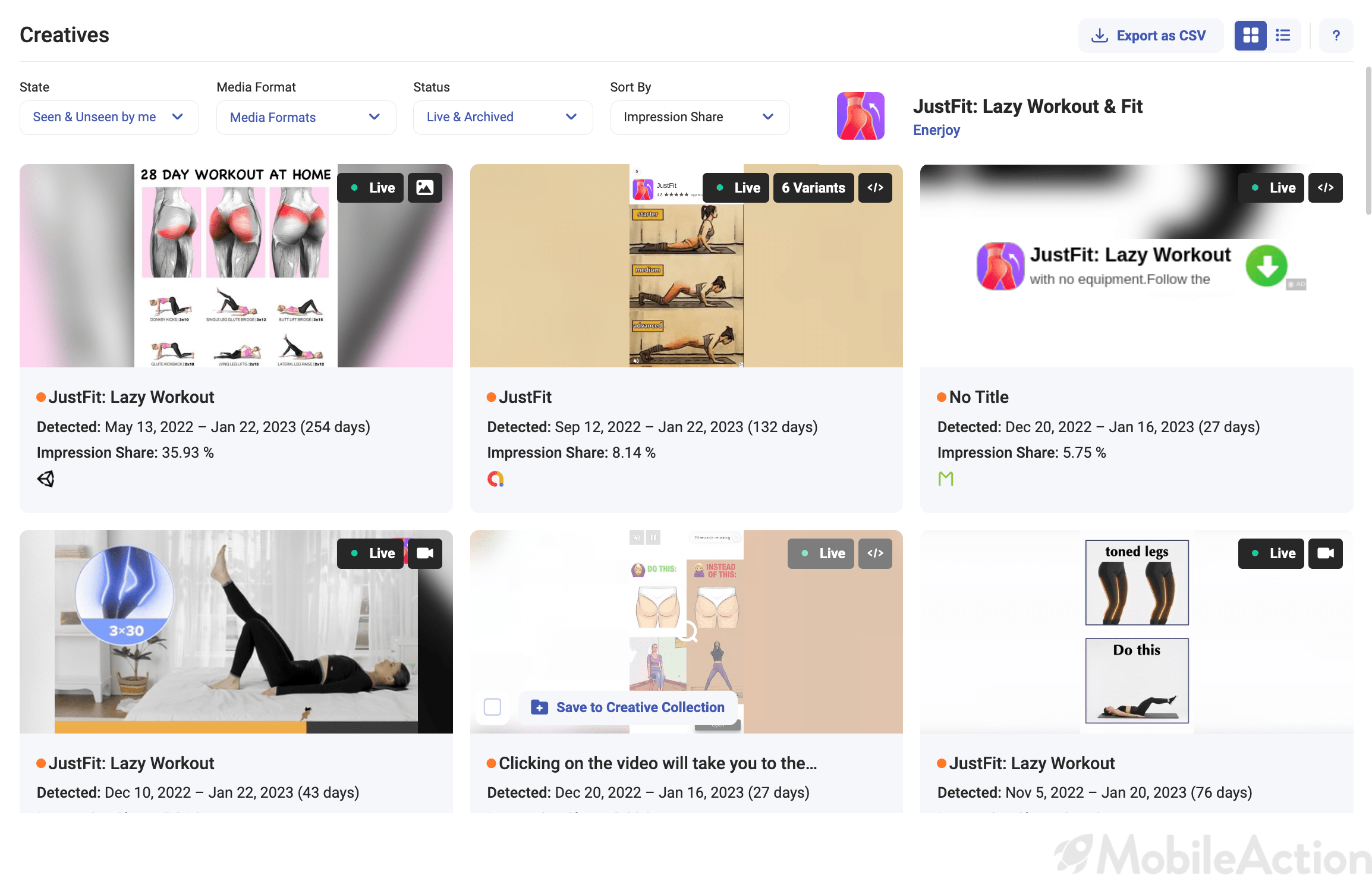Viewport: 1372px width, 875px height.
Task: Click the code icon on No Title creative
Action: pos(1326,188)
